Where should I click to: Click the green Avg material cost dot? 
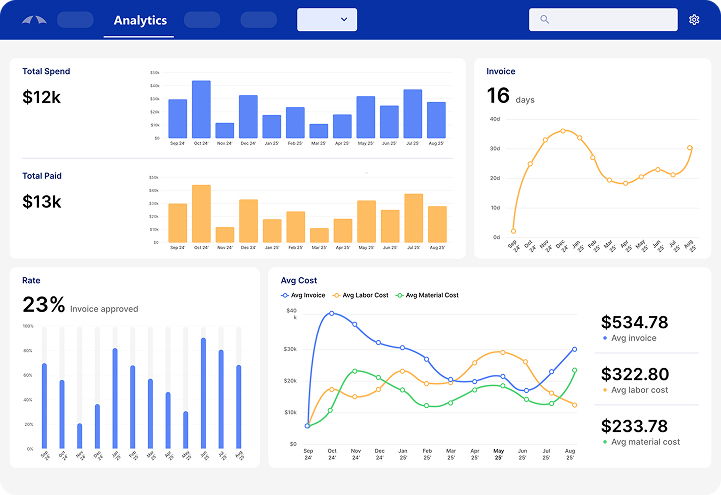(x=605, y=442)
